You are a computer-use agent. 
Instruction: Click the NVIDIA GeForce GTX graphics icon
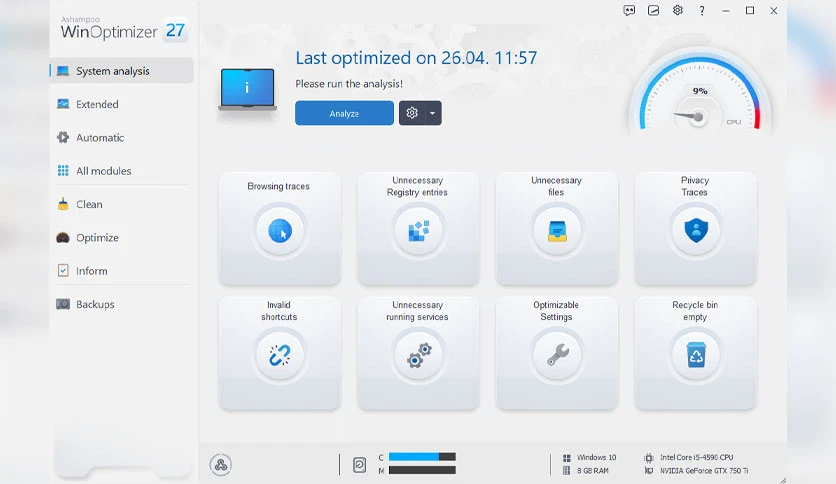[649, 471]
